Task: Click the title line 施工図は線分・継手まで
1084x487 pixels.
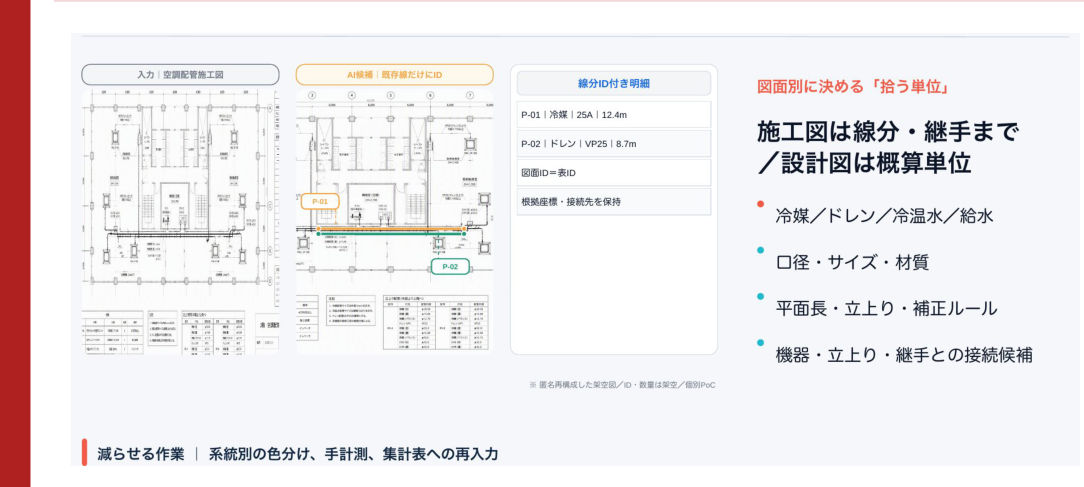Action: (888, 131)
